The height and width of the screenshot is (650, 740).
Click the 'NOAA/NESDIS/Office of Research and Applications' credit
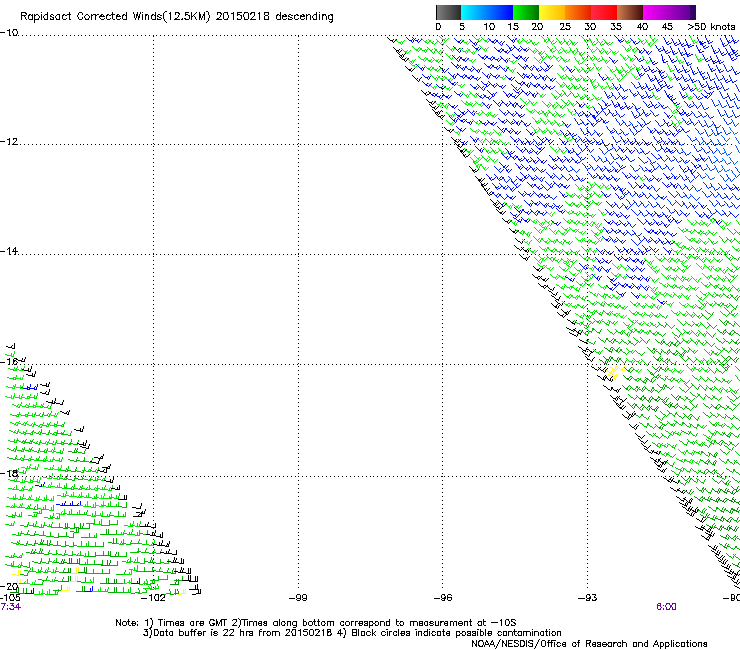(589, 644)
